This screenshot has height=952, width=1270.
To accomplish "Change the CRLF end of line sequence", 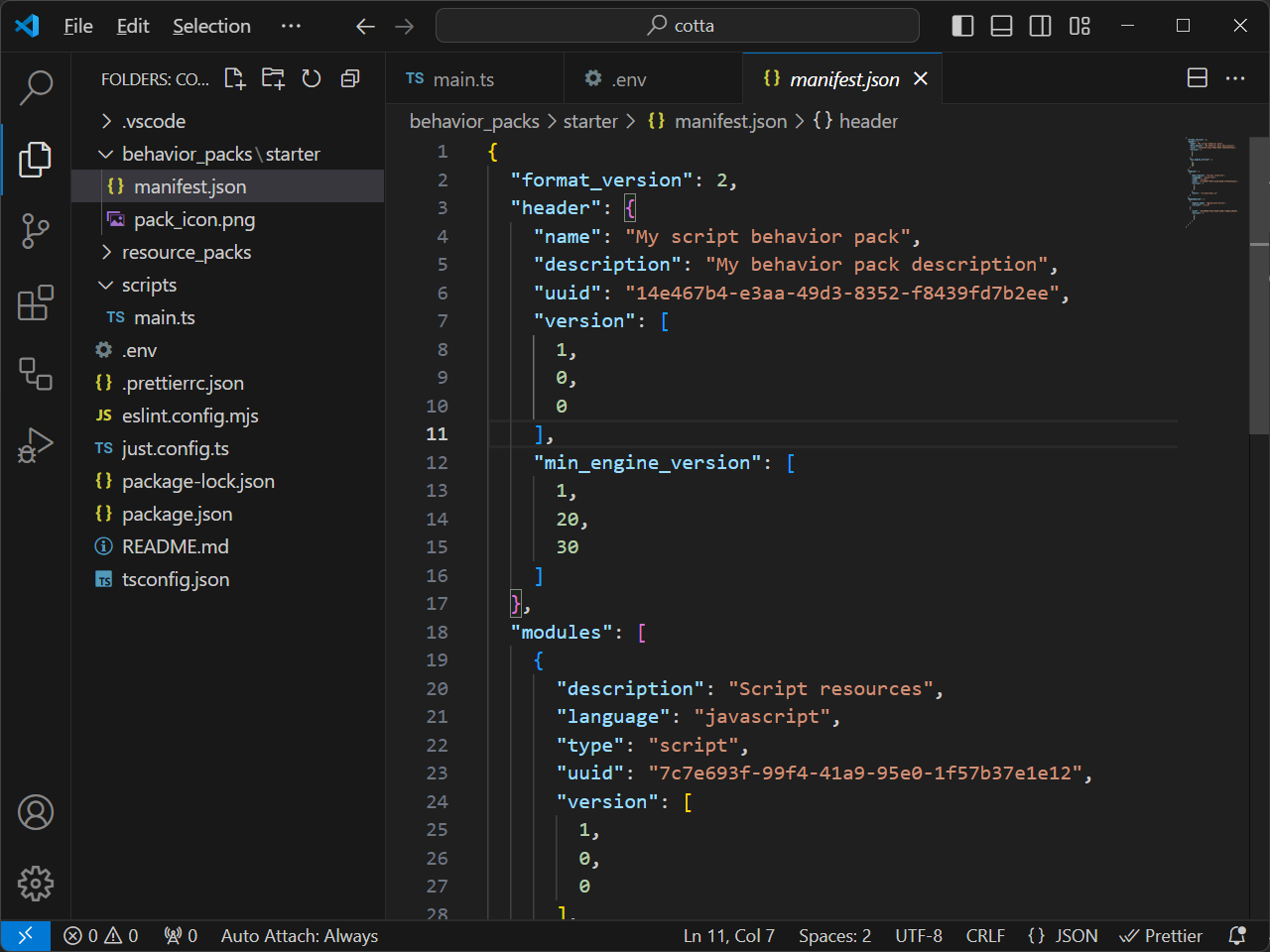I will click(985, 935).
